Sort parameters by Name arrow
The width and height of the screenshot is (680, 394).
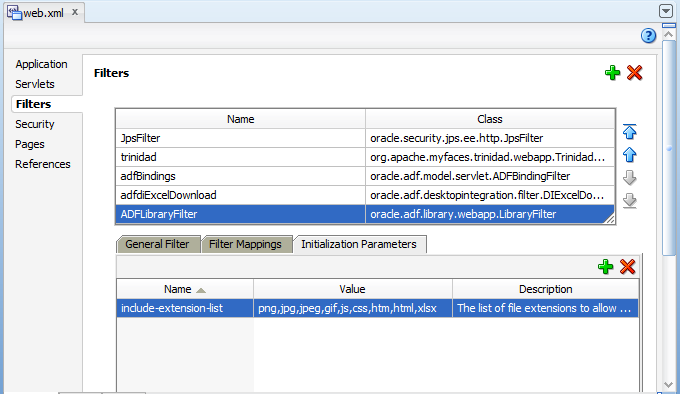(201, 290)
